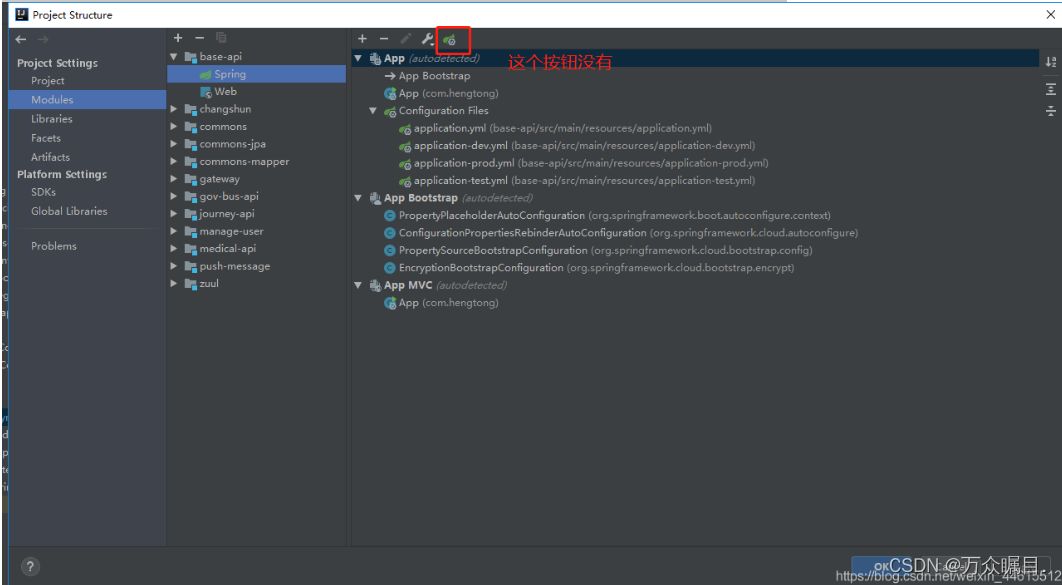Sort alphabetically using right toolbar icon

(x=1050, y=62)
